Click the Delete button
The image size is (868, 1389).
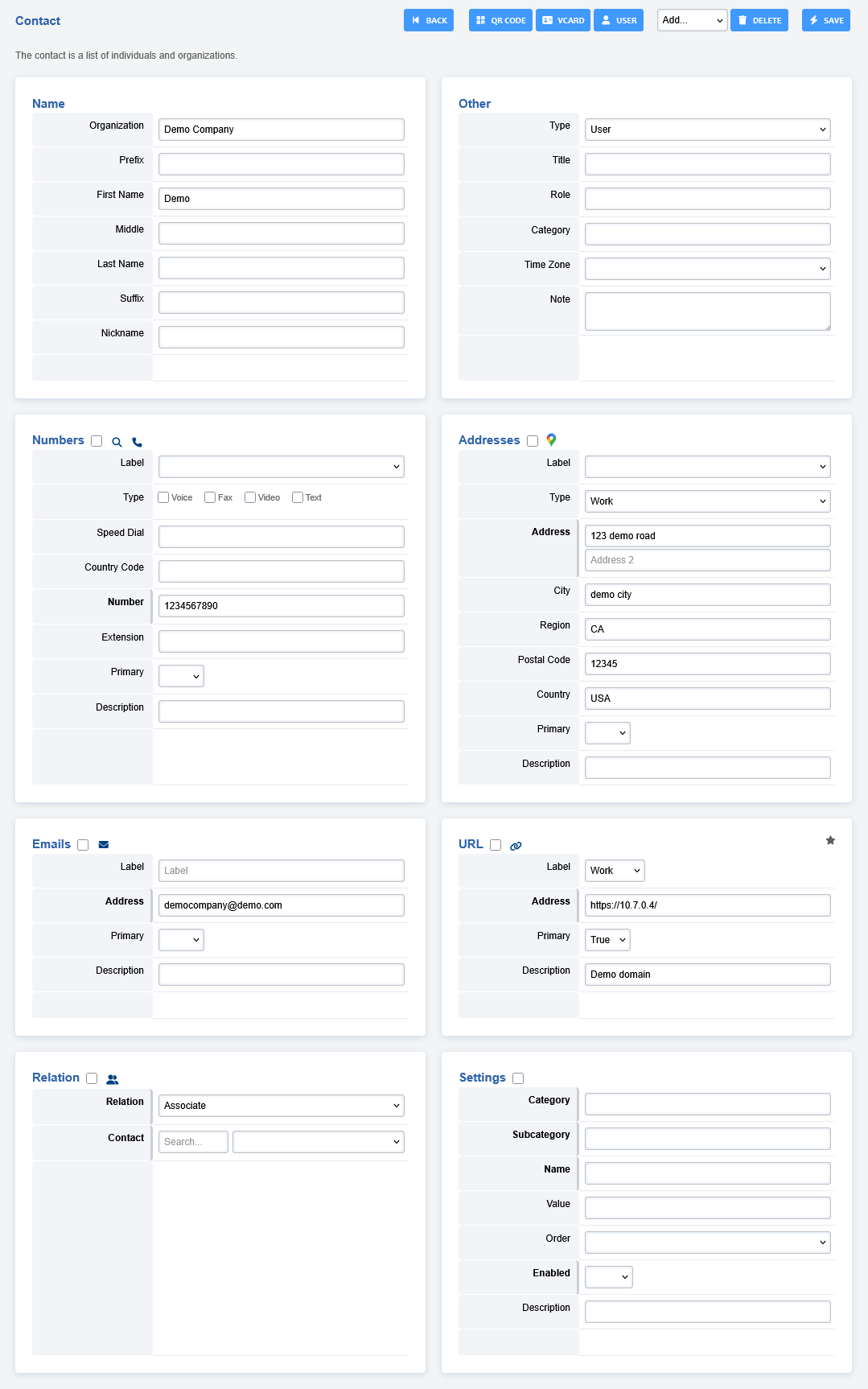point(759,20)
